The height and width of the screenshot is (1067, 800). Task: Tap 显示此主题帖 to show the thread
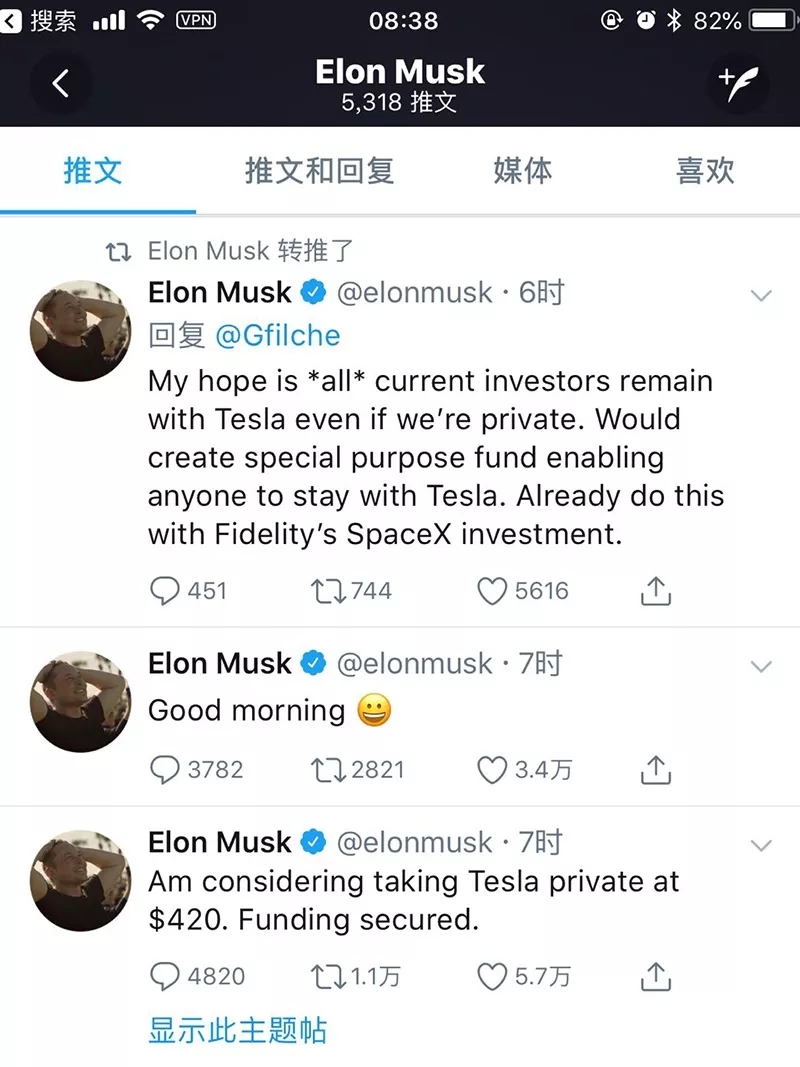(237, 1031)
